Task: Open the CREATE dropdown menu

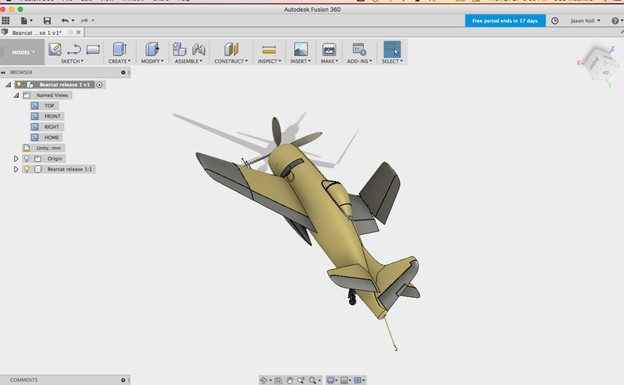Action: coord(119,61)
